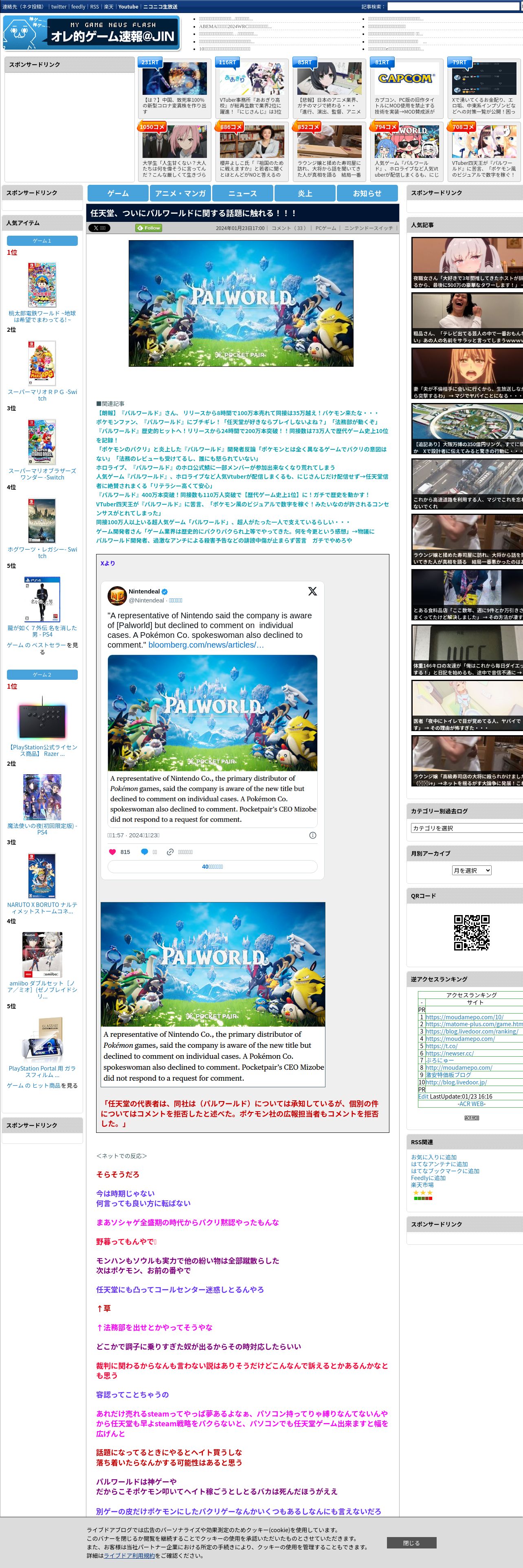Click the 1050コメ comment badge
This screenshot has width=523, height=1568.
tap(152, 127)
